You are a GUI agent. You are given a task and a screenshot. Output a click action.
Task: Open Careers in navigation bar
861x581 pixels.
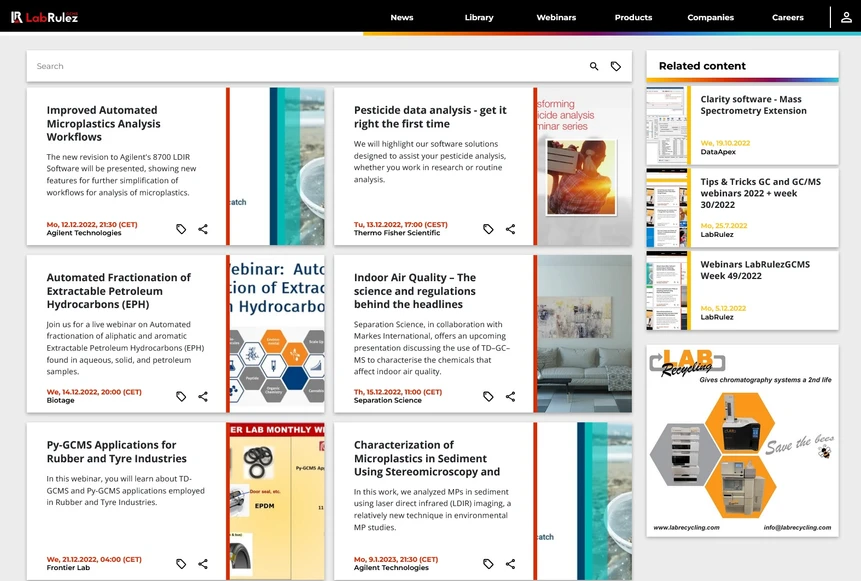787,18
